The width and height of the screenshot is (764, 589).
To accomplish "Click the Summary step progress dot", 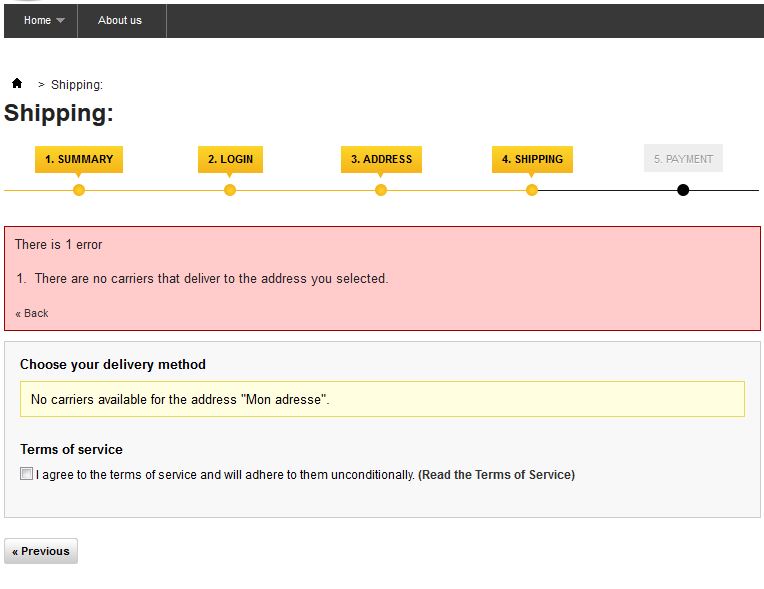I will [x=79, y=190].
